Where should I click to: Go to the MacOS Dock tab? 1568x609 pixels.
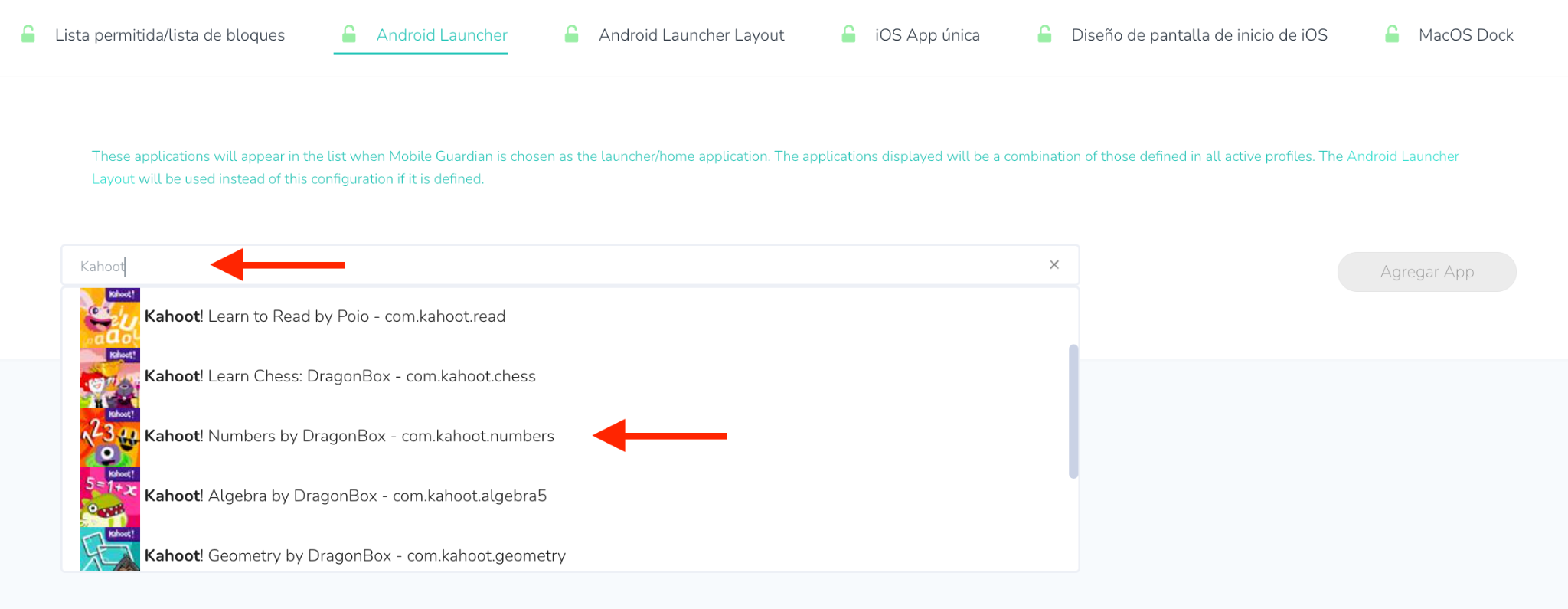1465,35
